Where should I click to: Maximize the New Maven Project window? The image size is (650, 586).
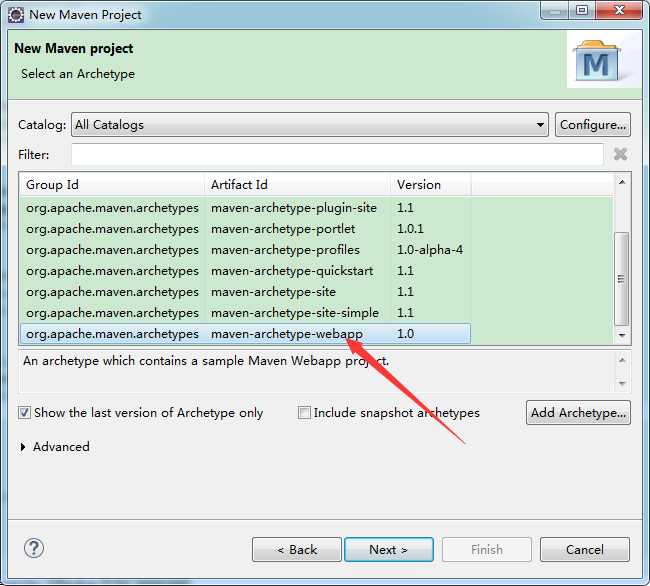582,10
